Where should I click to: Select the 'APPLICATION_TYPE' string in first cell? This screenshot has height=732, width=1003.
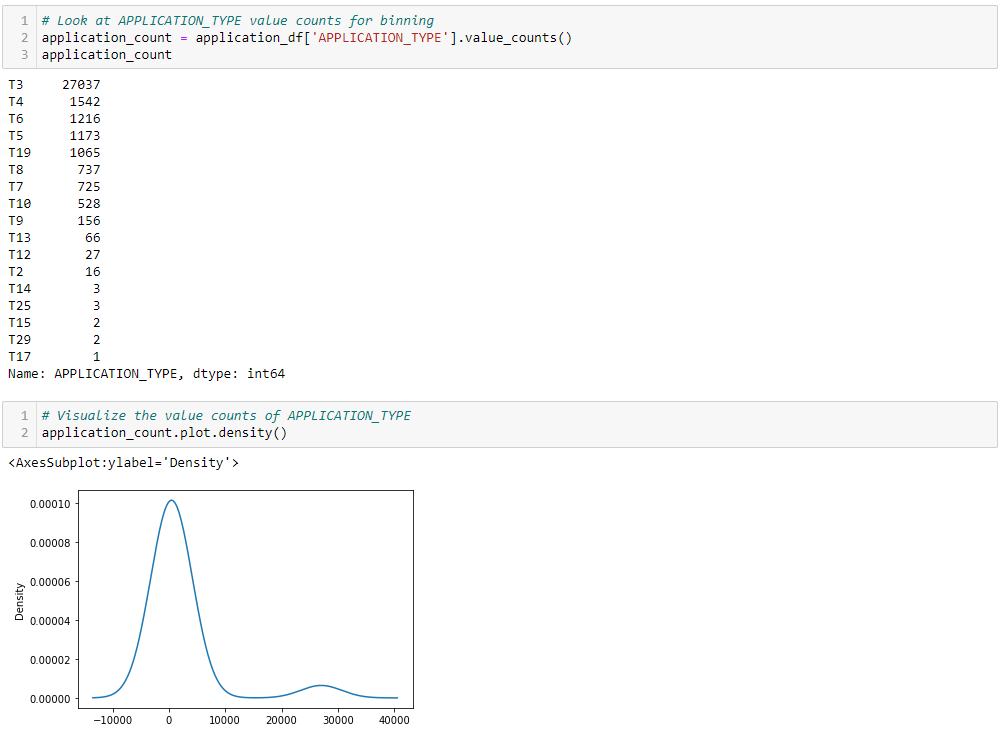tap(379, 38)
